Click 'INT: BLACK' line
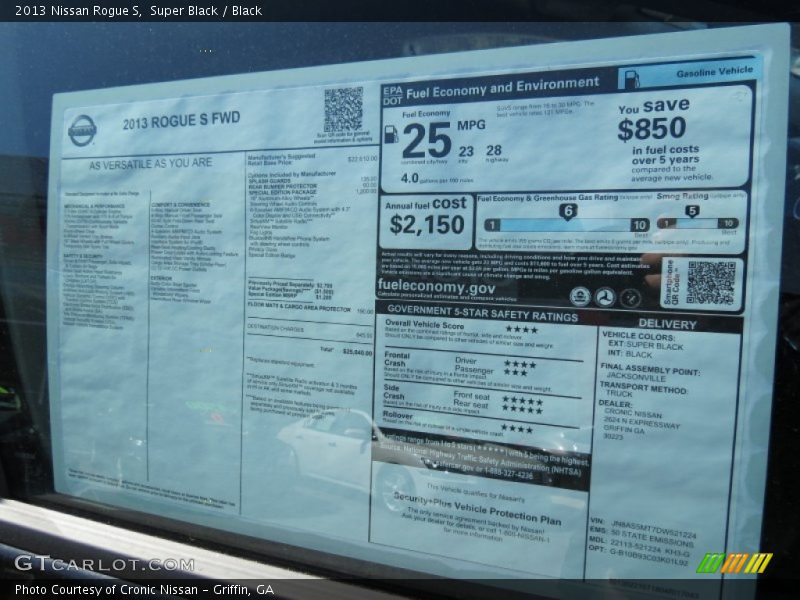 (630, 354)
